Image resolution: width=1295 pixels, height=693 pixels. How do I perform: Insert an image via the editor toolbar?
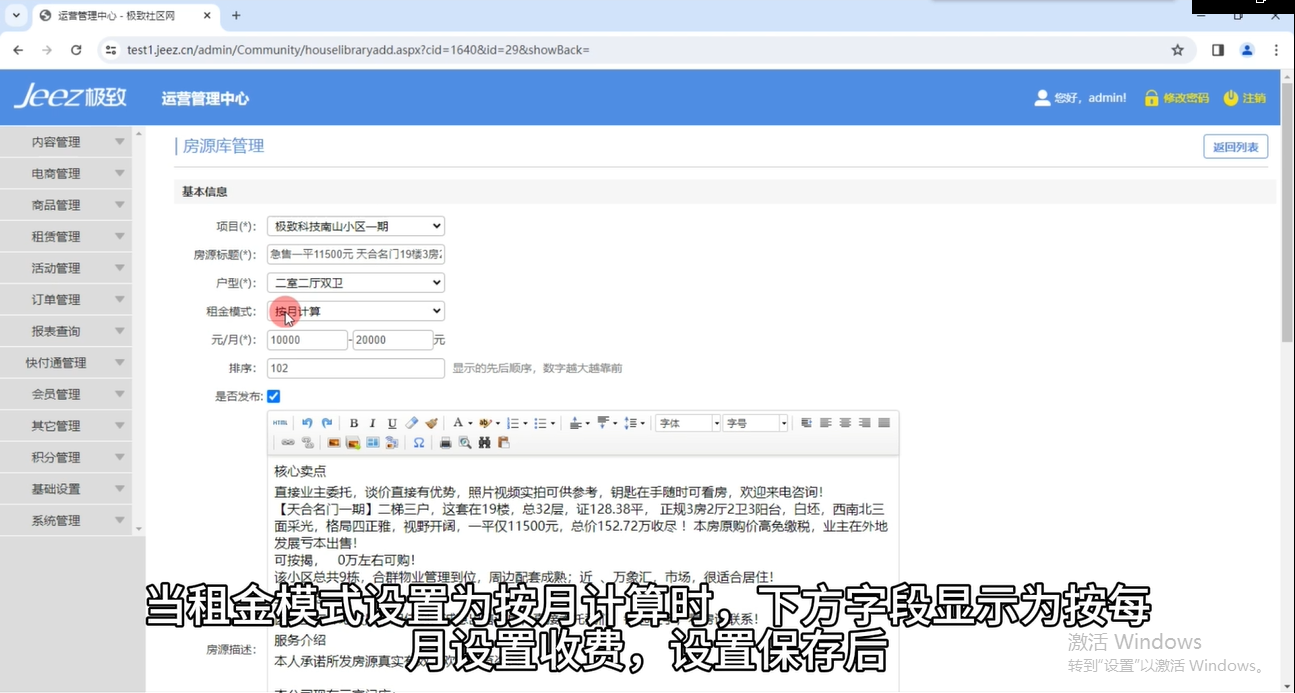click(x=333, y=442)
